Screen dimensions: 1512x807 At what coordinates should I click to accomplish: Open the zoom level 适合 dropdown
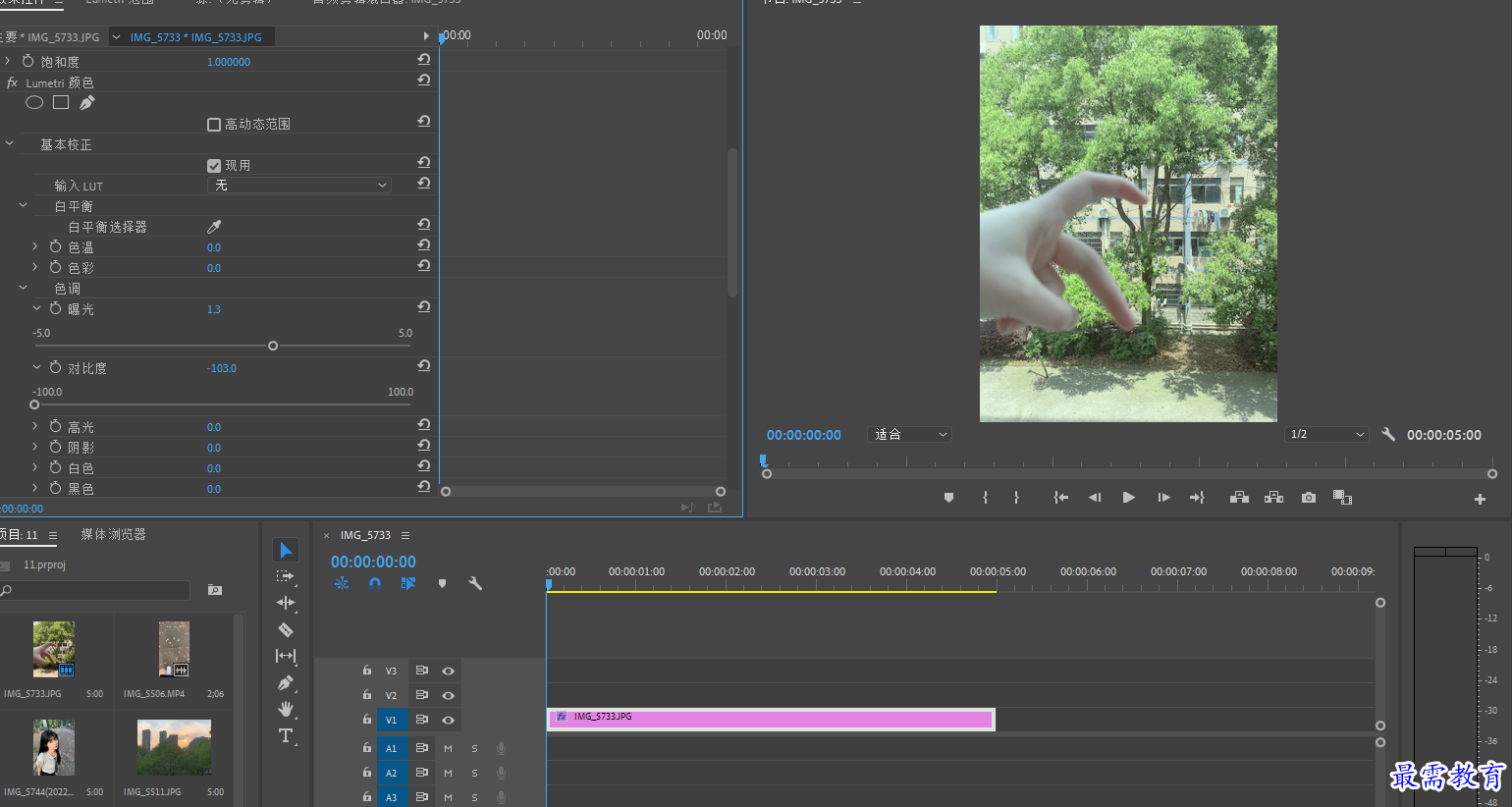click(910, 434)
